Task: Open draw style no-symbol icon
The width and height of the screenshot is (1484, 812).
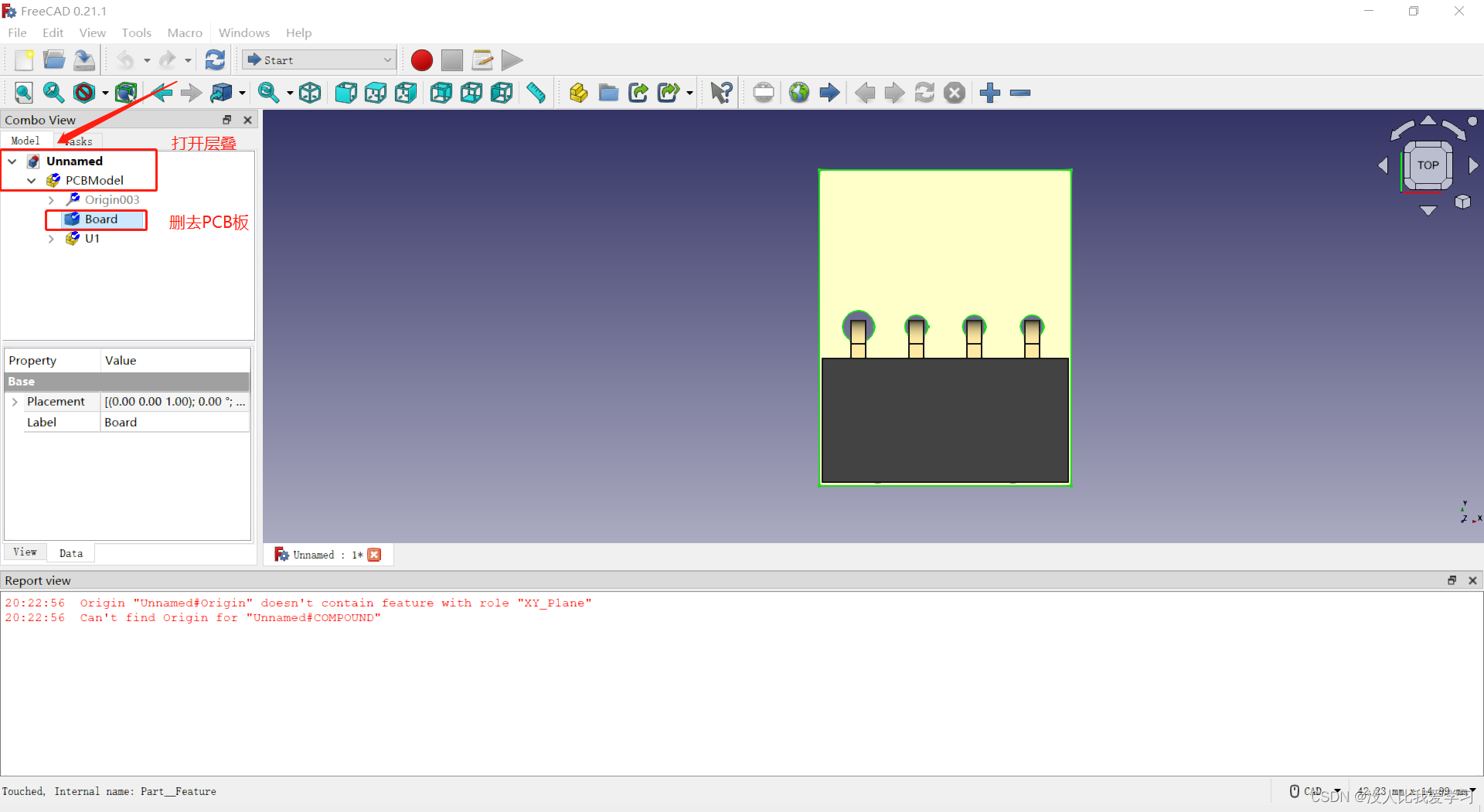Action: tap(84, 93)
